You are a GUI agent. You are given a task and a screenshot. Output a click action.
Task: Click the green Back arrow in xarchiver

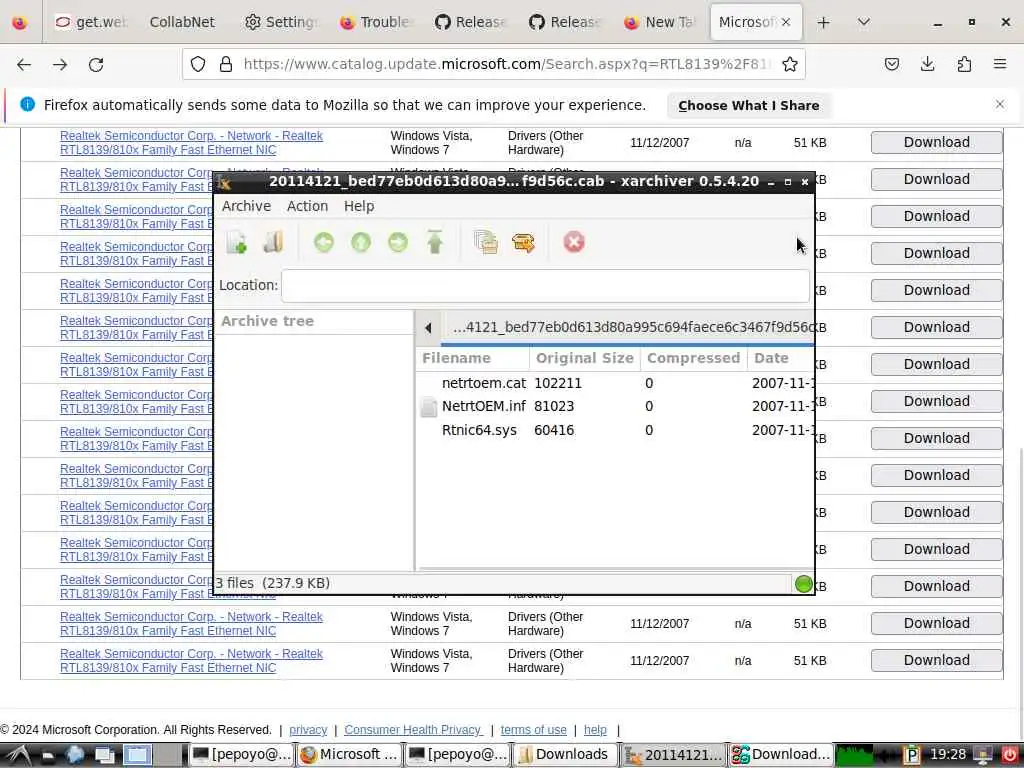coord(323,242)
